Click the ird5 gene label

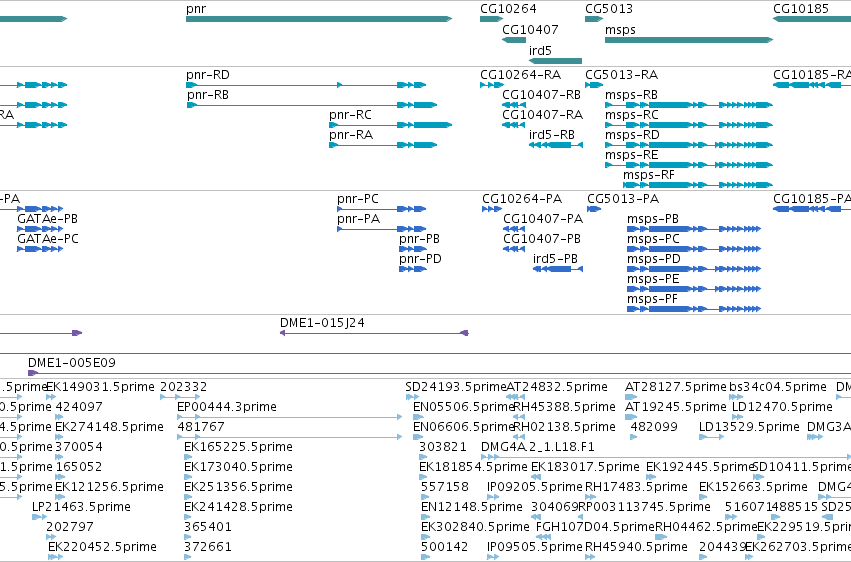point(540,50)
